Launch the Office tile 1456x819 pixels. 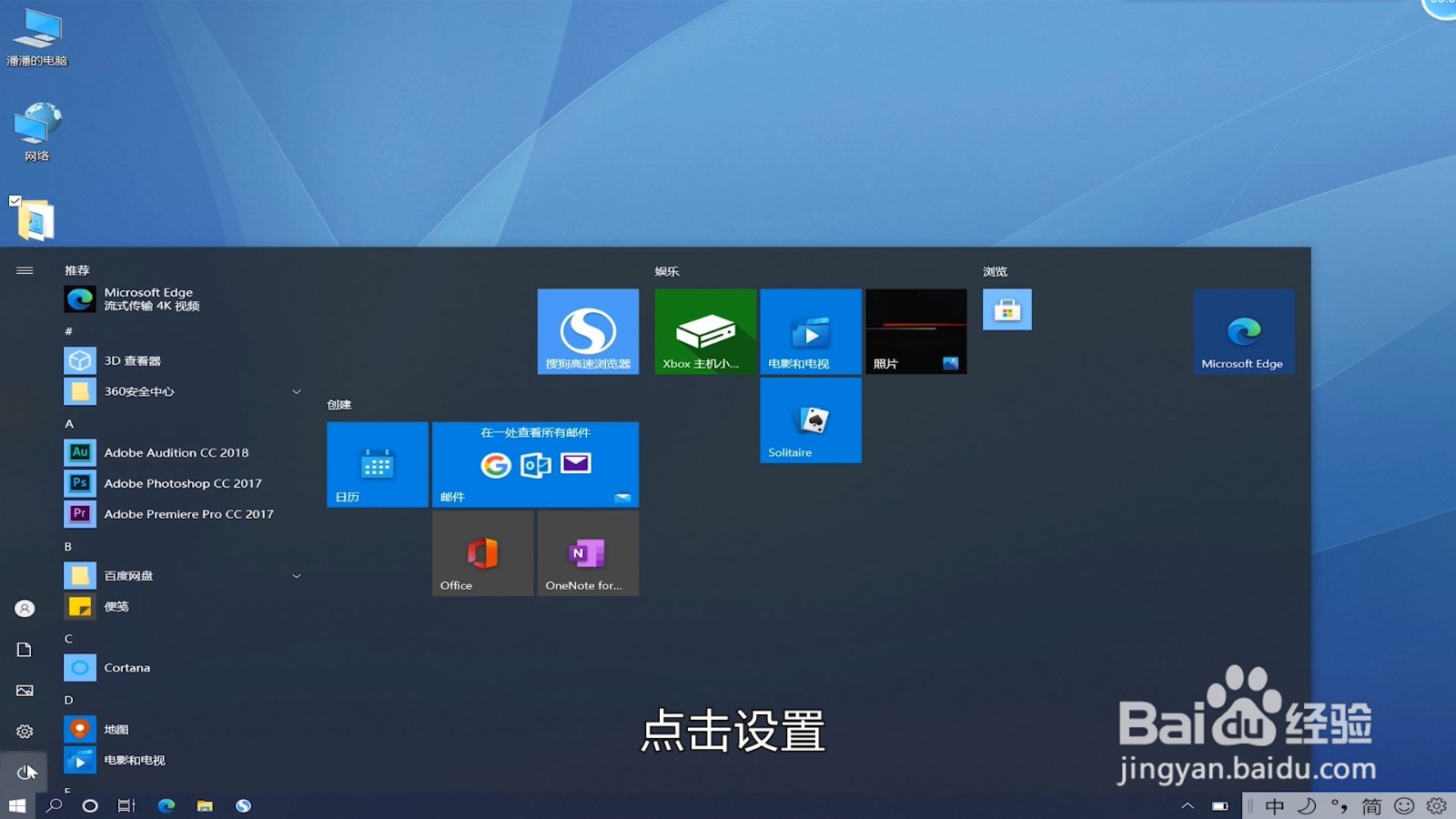point(482,553)
